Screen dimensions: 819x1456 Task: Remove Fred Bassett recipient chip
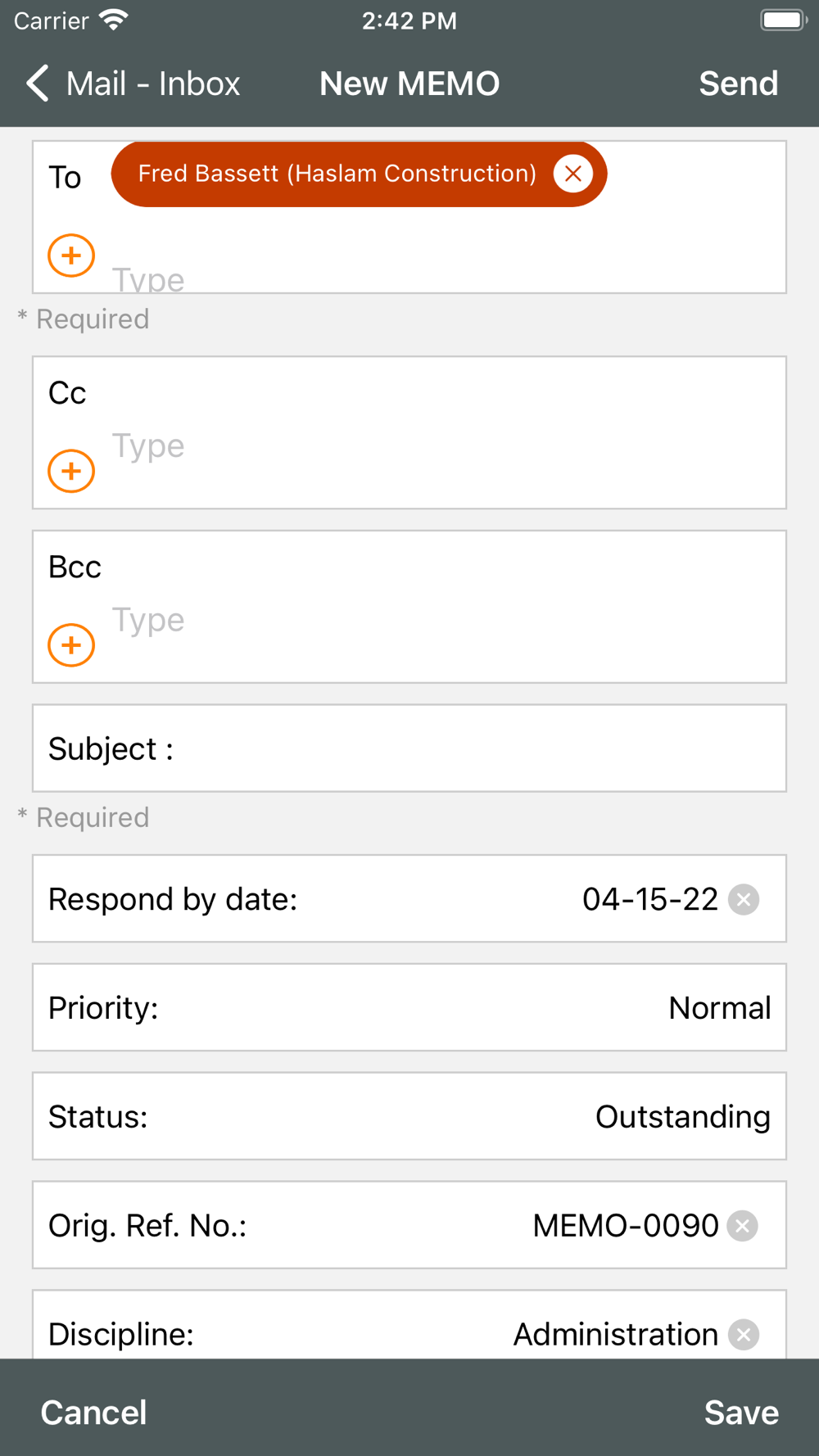[x=572, y=174]
